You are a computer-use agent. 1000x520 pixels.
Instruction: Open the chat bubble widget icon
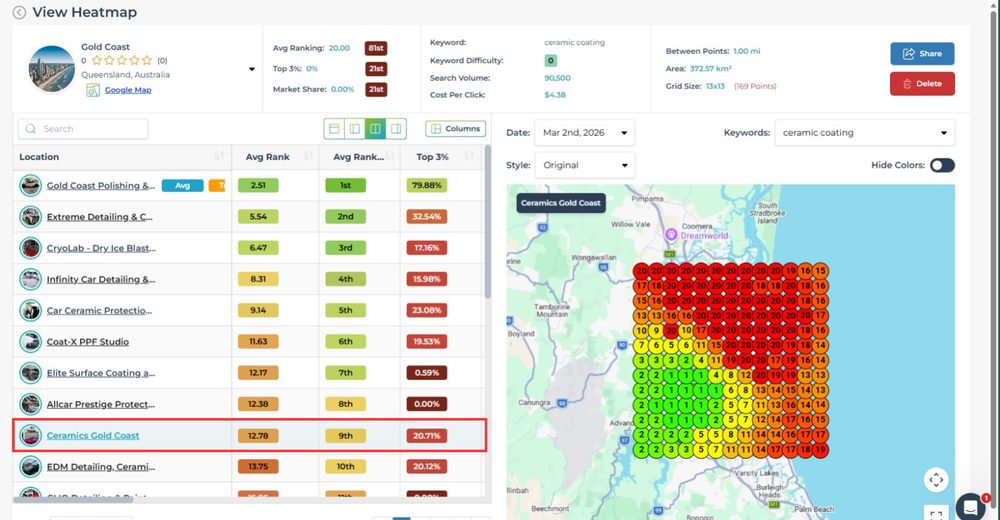[x=970, y=507]
